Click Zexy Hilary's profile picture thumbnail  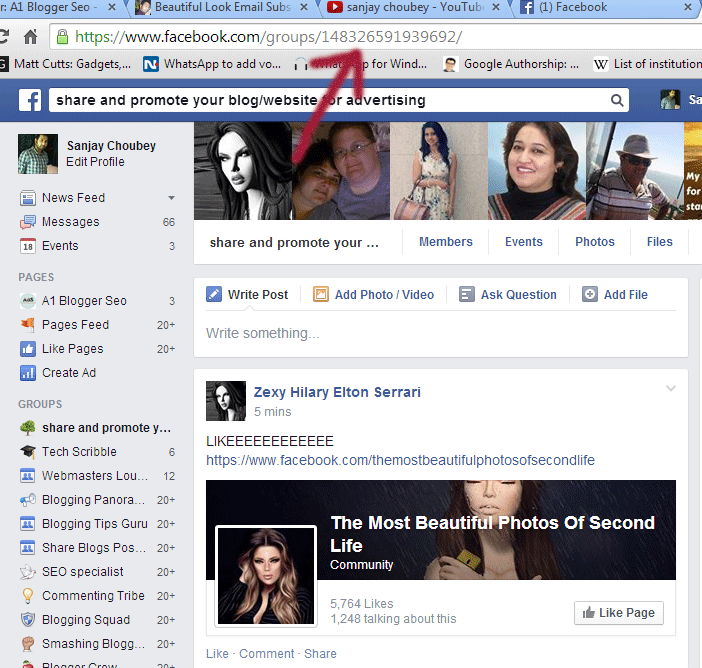[225, 400]
